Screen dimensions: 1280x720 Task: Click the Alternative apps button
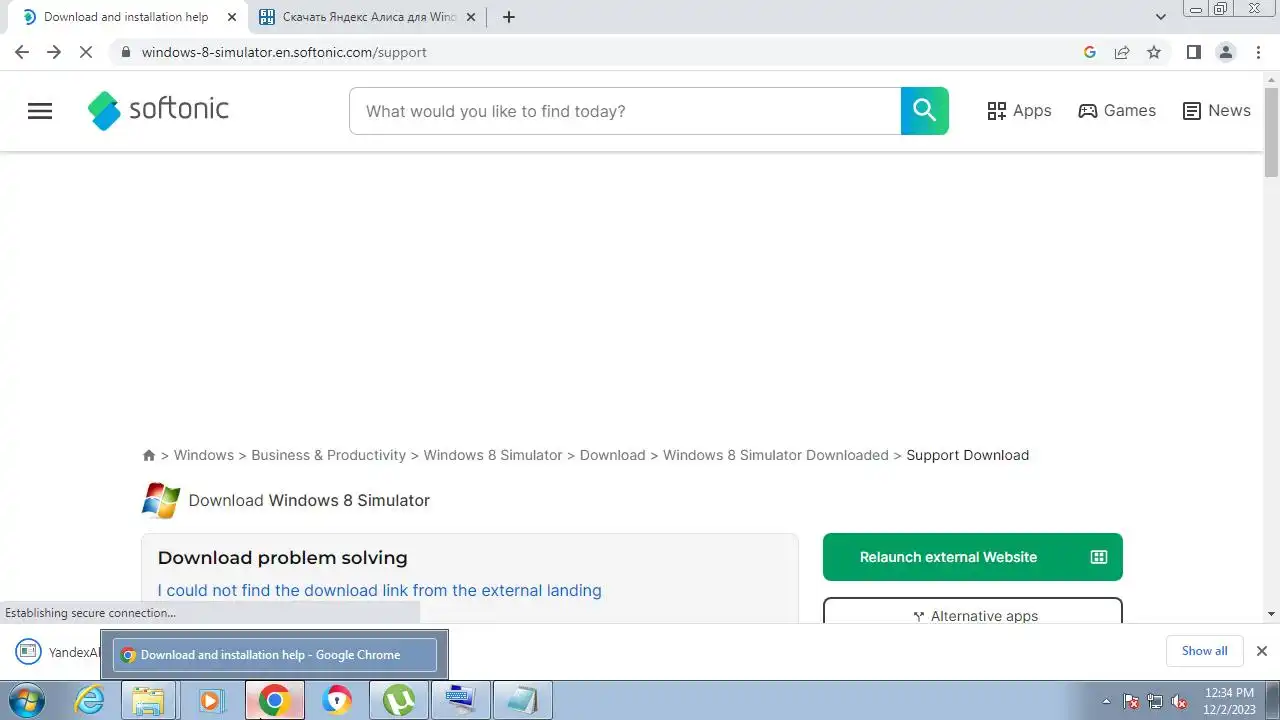[973, 612]
